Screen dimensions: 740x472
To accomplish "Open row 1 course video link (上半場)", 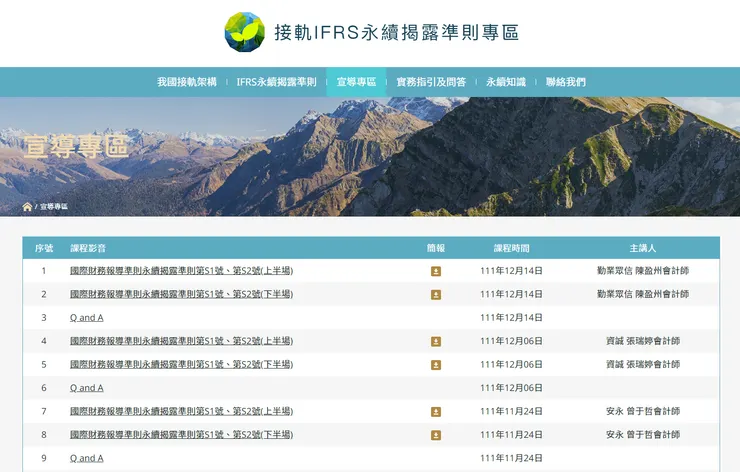I will point(182,271).
